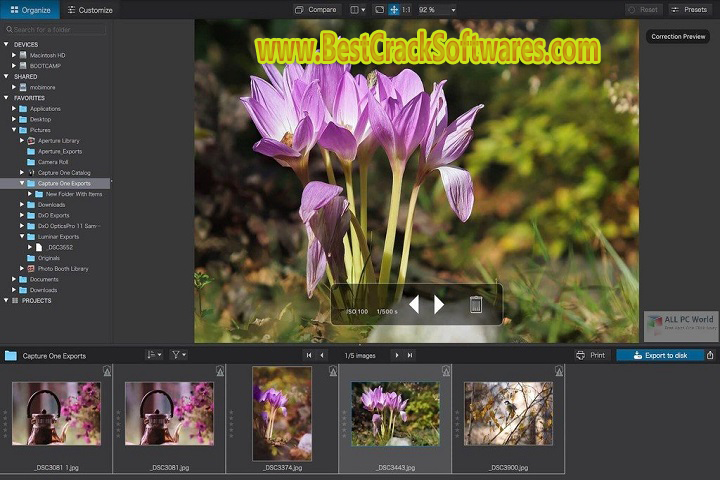Click the Capture One Catalog icon
This screenshot has width=720, height=480.
[31, 173]
